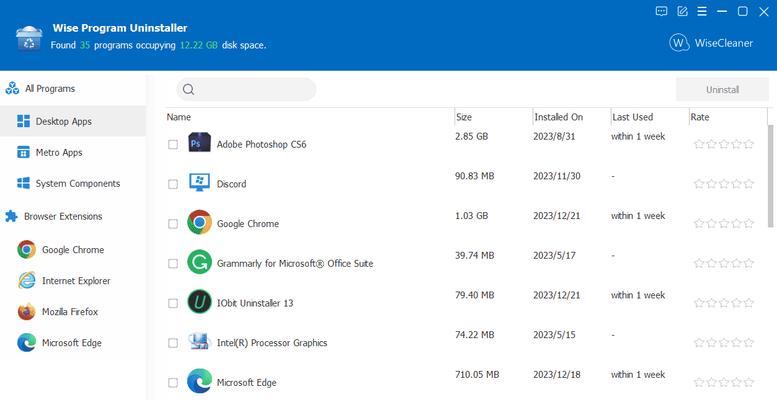Click the Google Chrome icon in program list

(x=199, y=223)
